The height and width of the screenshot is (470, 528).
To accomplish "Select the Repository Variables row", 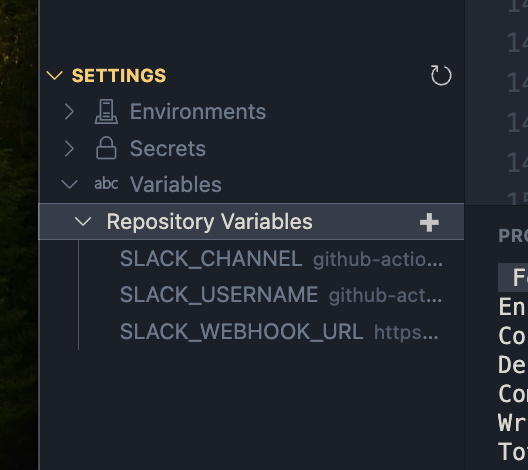I will [x=252, y=222].
